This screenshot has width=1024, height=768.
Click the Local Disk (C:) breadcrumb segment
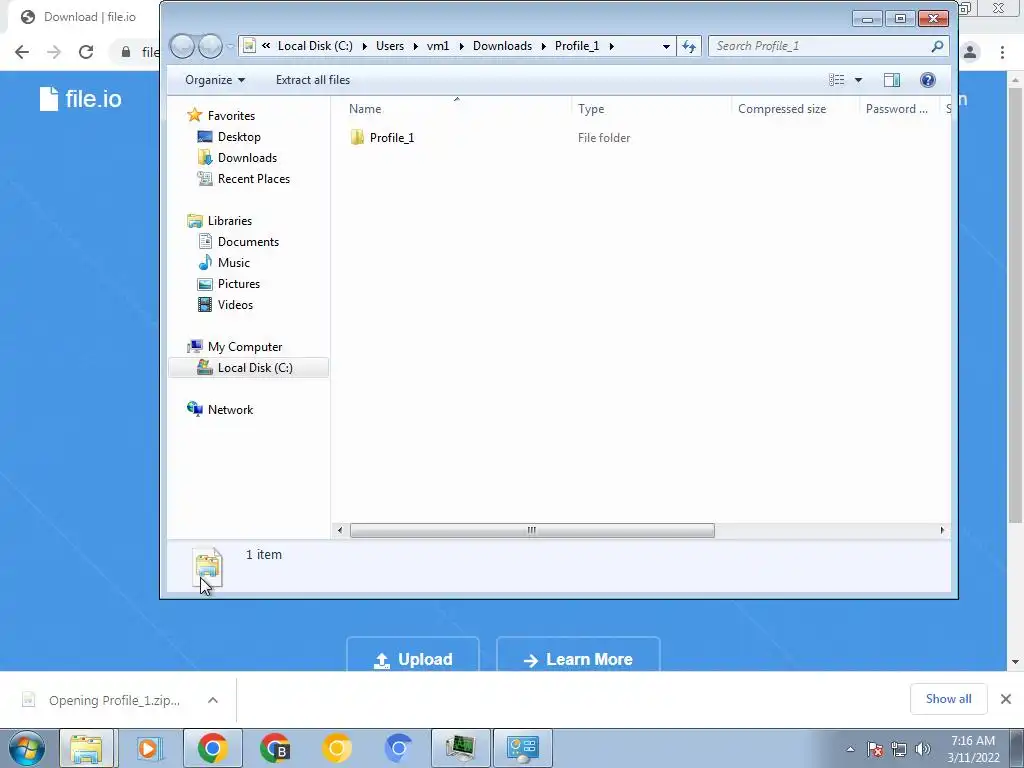point(315,46)
